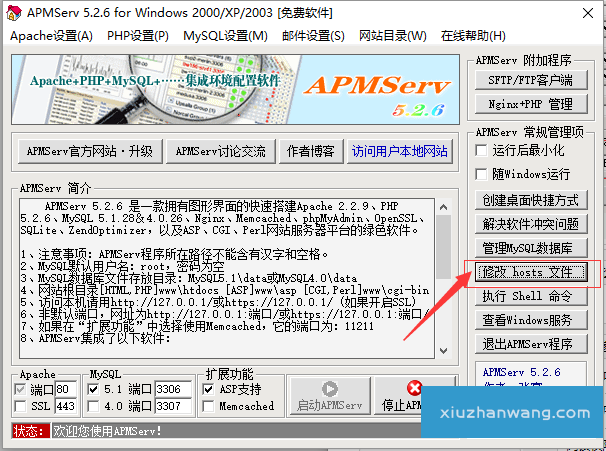Enable 运行后最小化 checkbox
606x451 pixels.
tap(481, 150)
